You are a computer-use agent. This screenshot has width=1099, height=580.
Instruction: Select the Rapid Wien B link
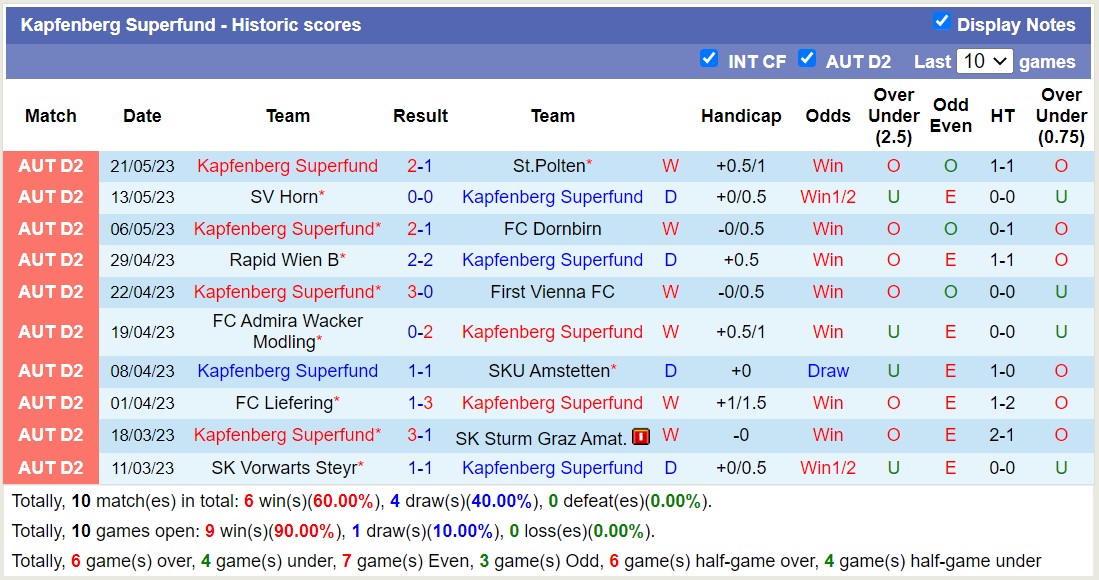pos(287,260)
